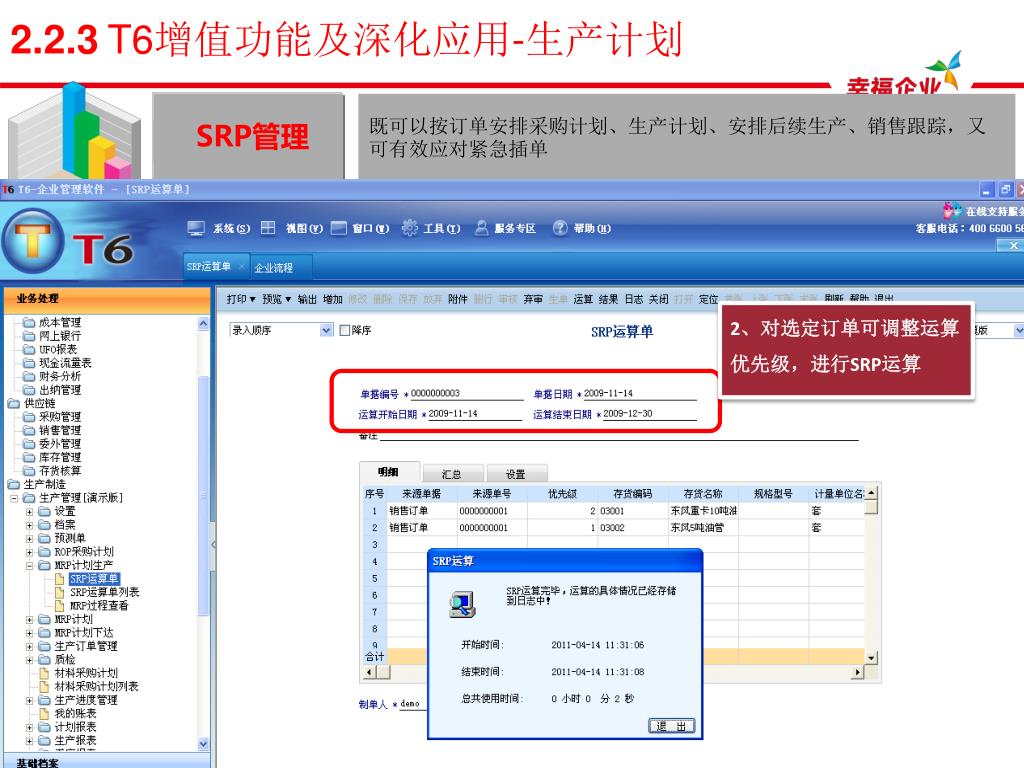Open the 系统(S) menu icon
The height and width of the screenshot is (768, 1024).
pos(196,228)
